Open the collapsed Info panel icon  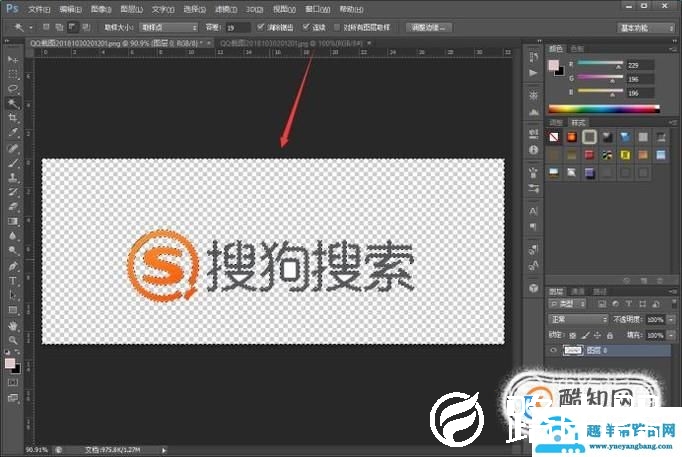click(x=534, y=150)
